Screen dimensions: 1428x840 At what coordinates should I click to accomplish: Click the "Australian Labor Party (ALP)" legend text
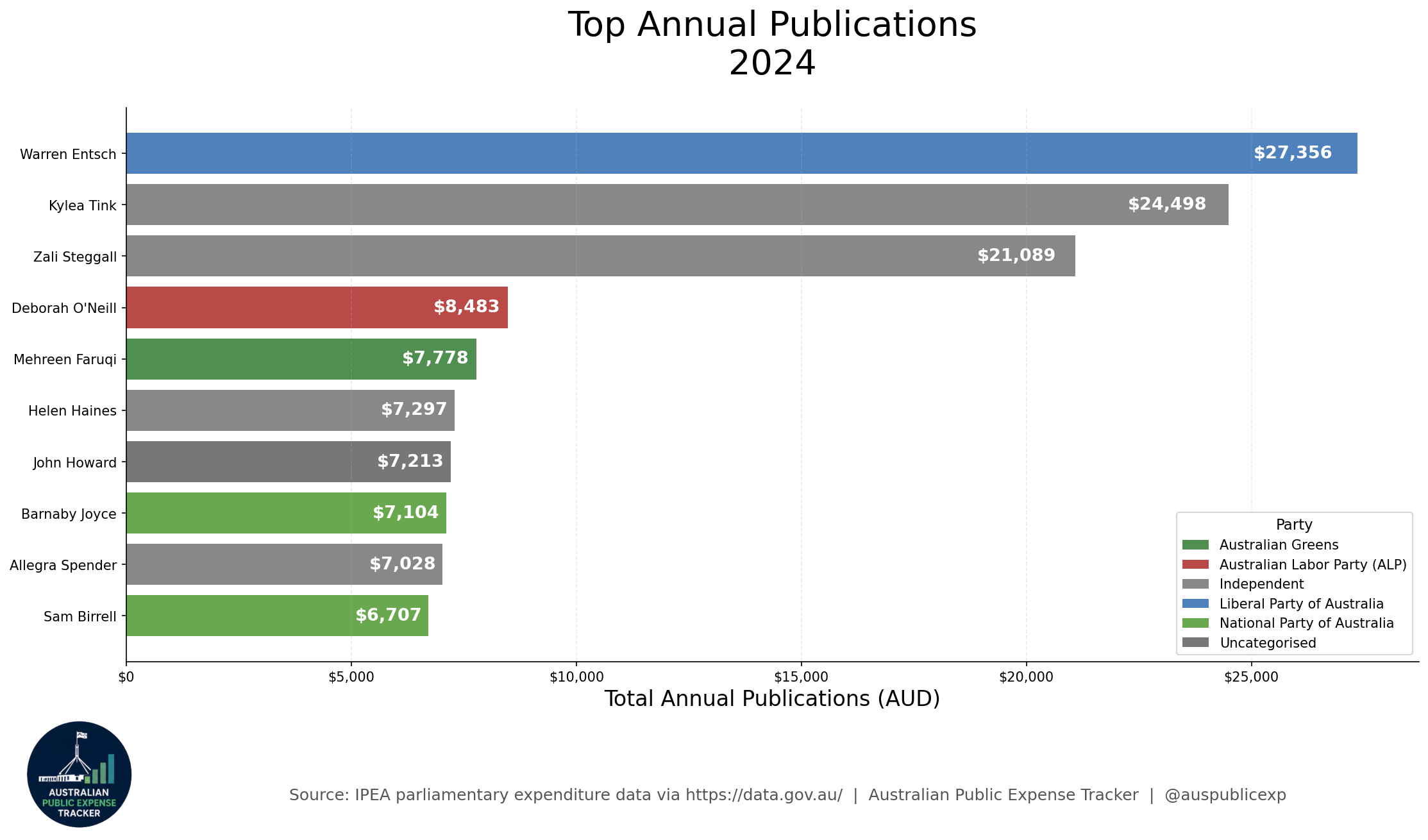pos(1313,565)
